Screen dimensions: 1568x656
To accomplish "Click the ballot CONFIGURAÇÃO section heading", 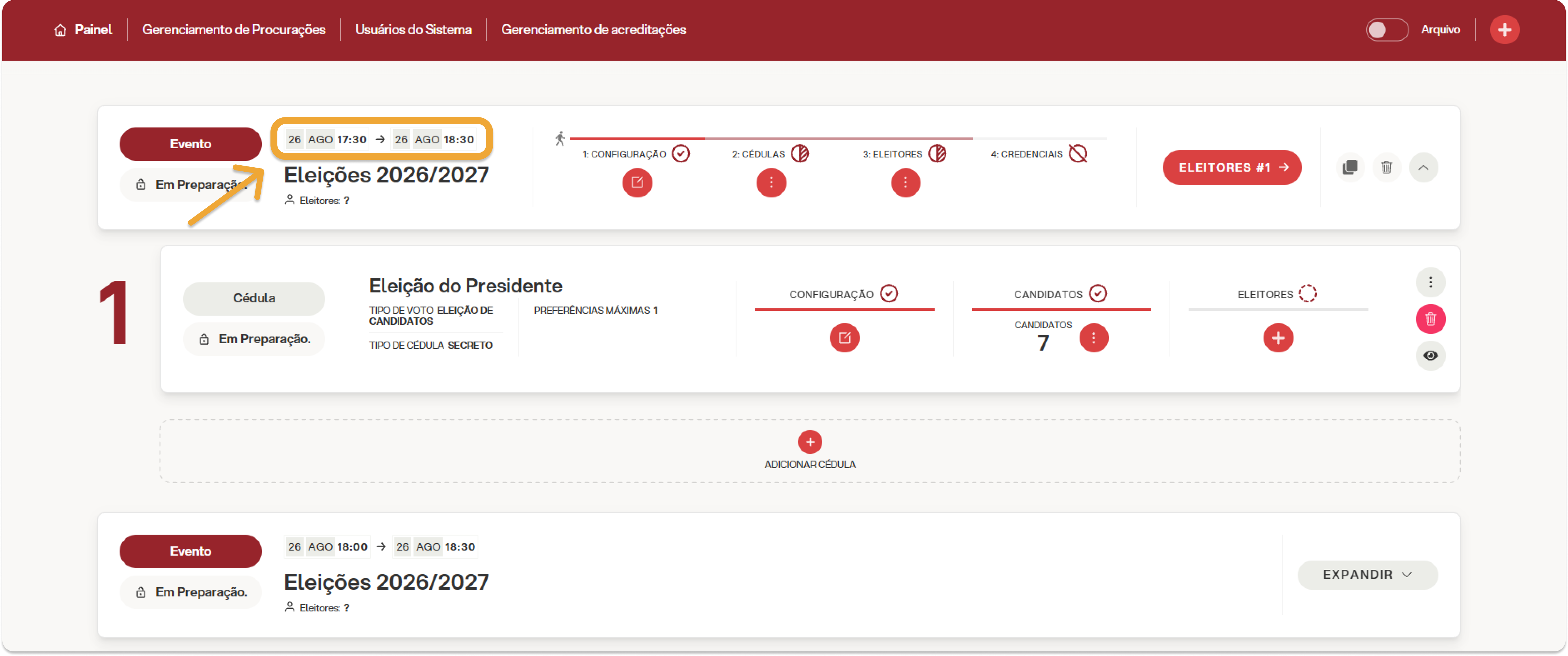I will 831,294.
